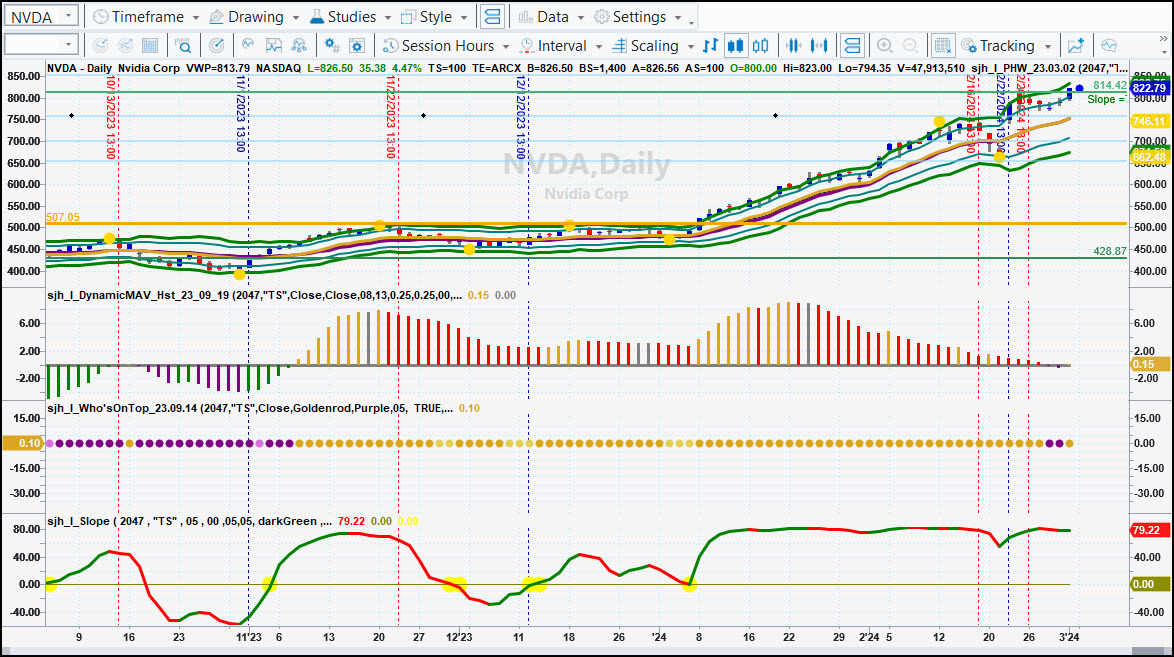Click the chart speech bubble icon
This screenshot has width=1174, height=657.
pos(1109,46)
